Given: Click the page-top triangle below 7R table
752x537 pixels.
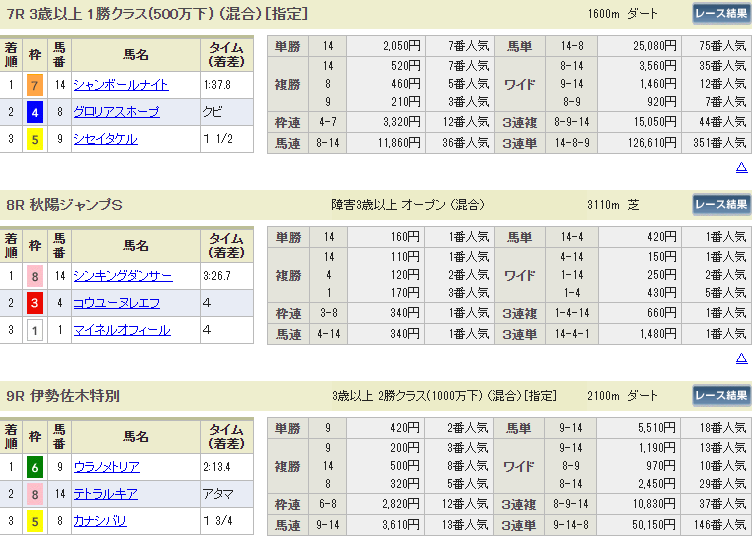Looking at the screenshot, I should coord(741,167).
